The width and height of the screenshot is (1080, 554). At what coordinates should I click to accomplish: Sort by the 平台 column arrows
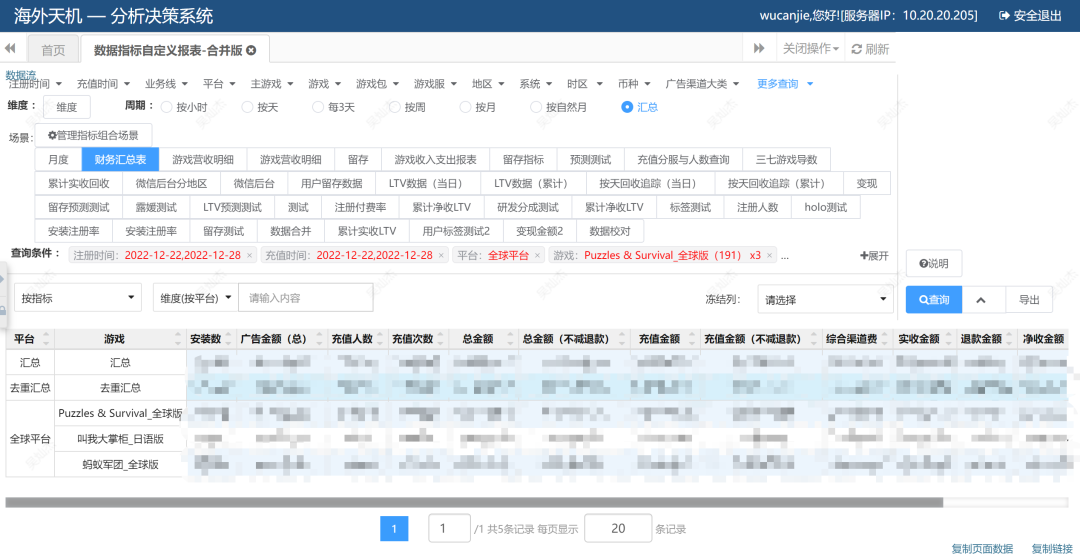coord(46,339)
